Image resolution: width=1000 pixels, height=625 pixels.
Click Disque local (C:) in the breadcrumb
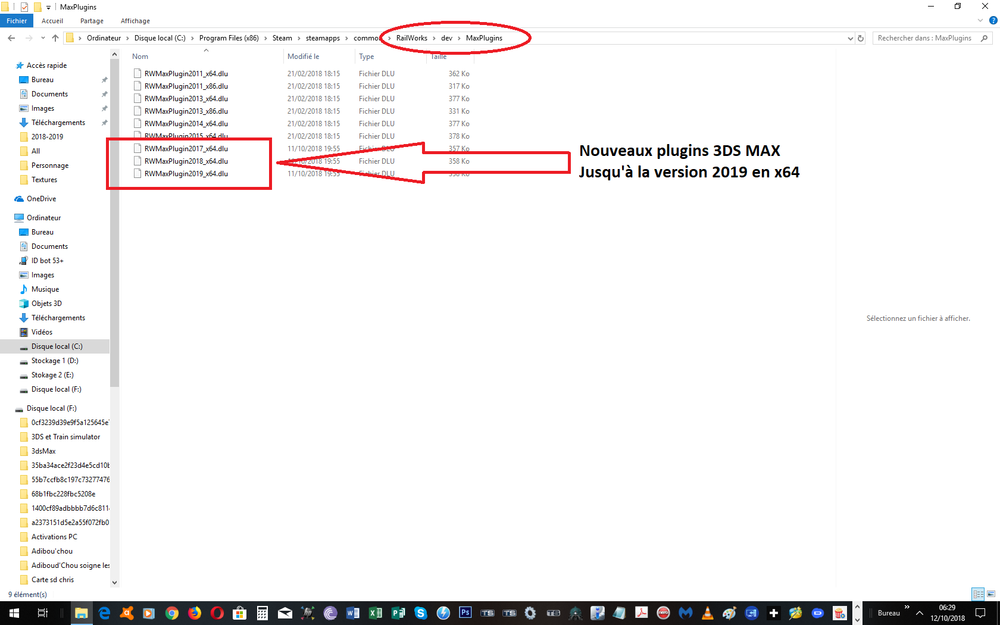coord(159,38)
